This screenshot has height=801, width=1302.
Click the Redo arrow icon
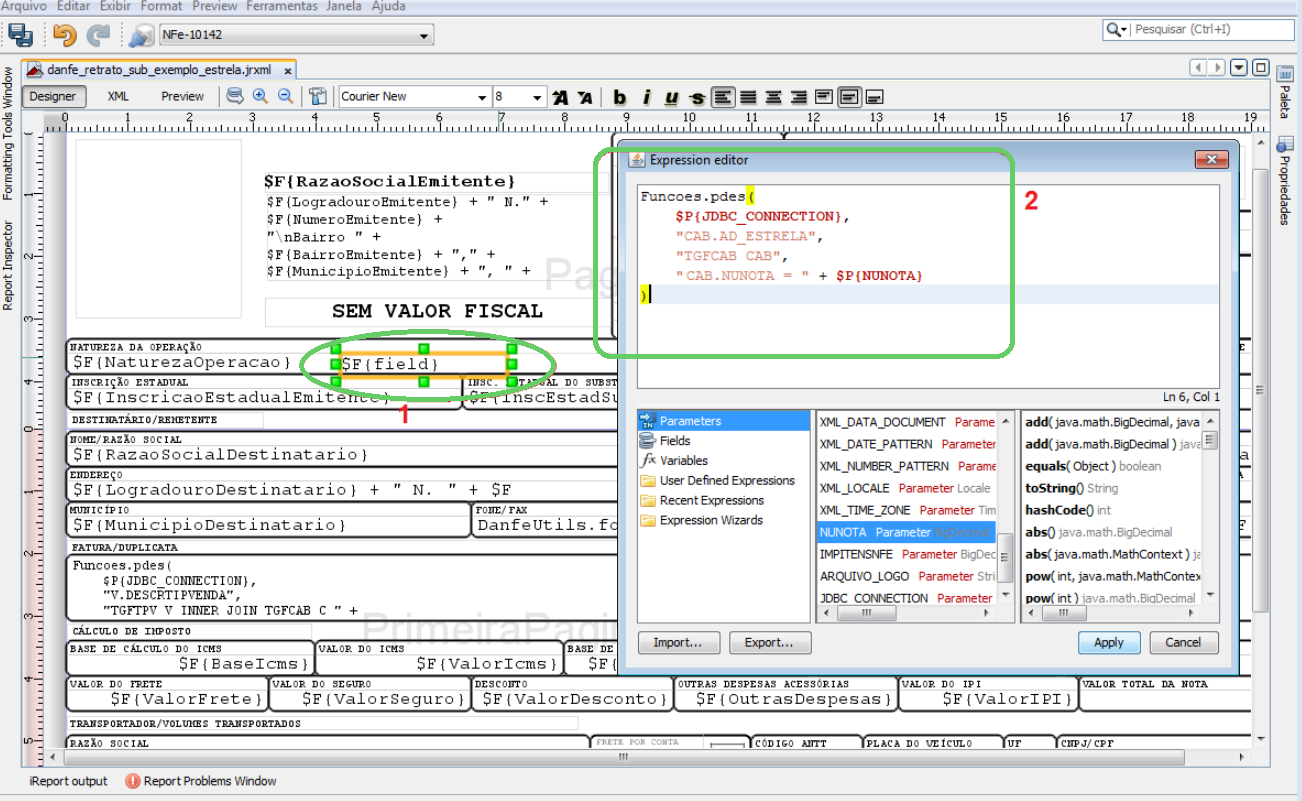tap(98, 35)
